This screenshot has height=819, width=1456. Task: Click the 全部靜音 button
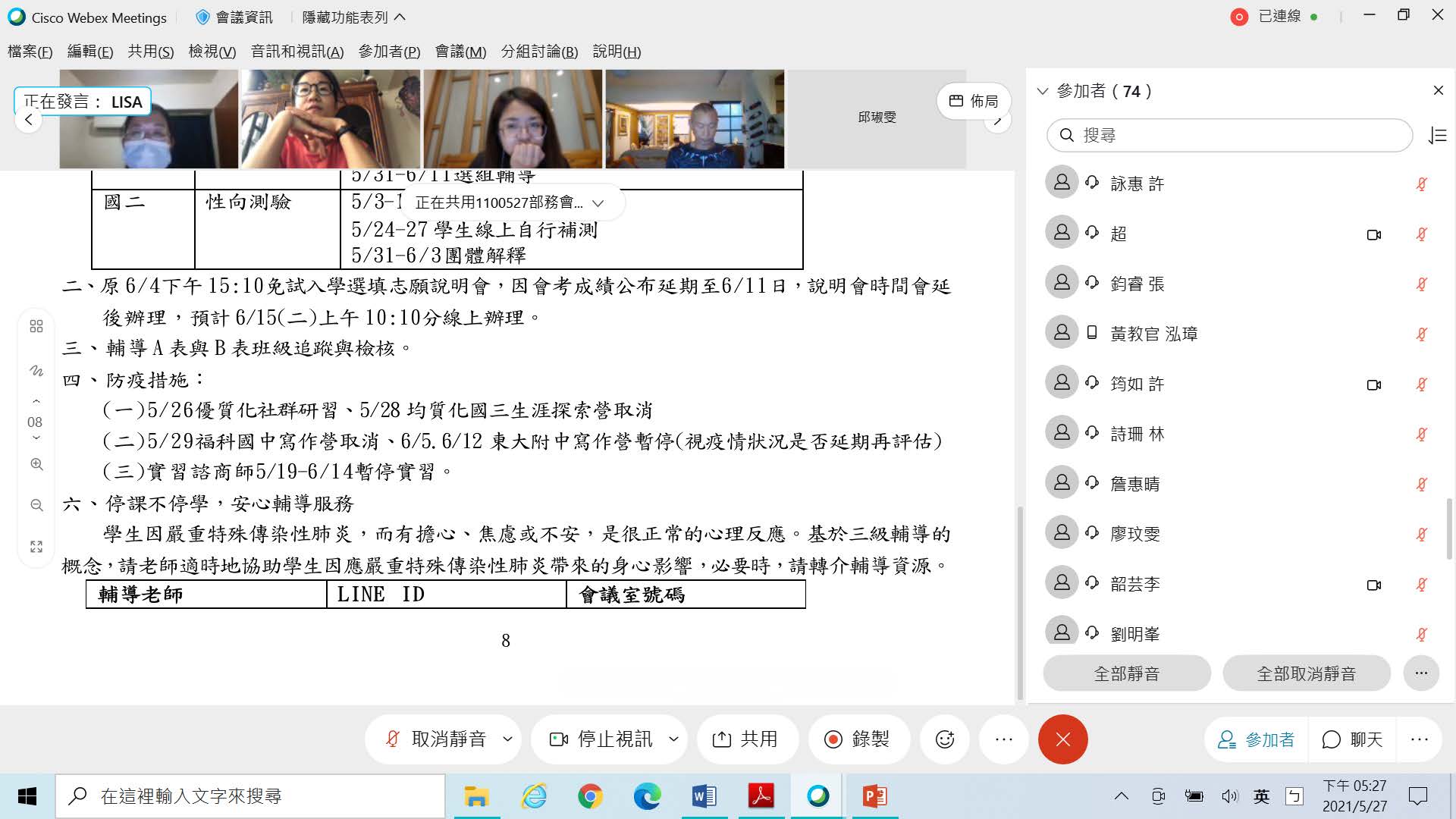(1126, 673)
